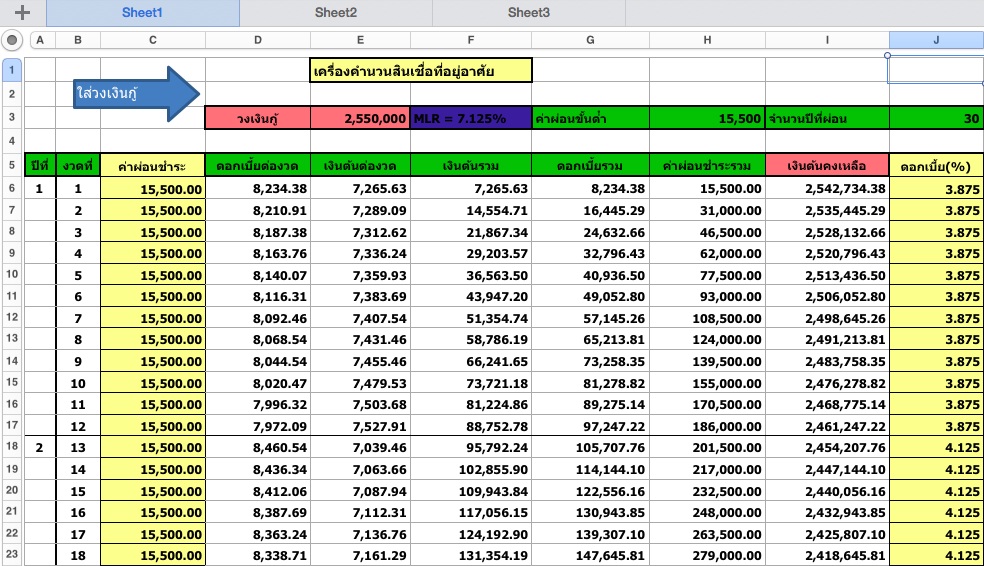
Task: Click the ดอกเบี้ย(%) header cell
Action: pos(936,166)
